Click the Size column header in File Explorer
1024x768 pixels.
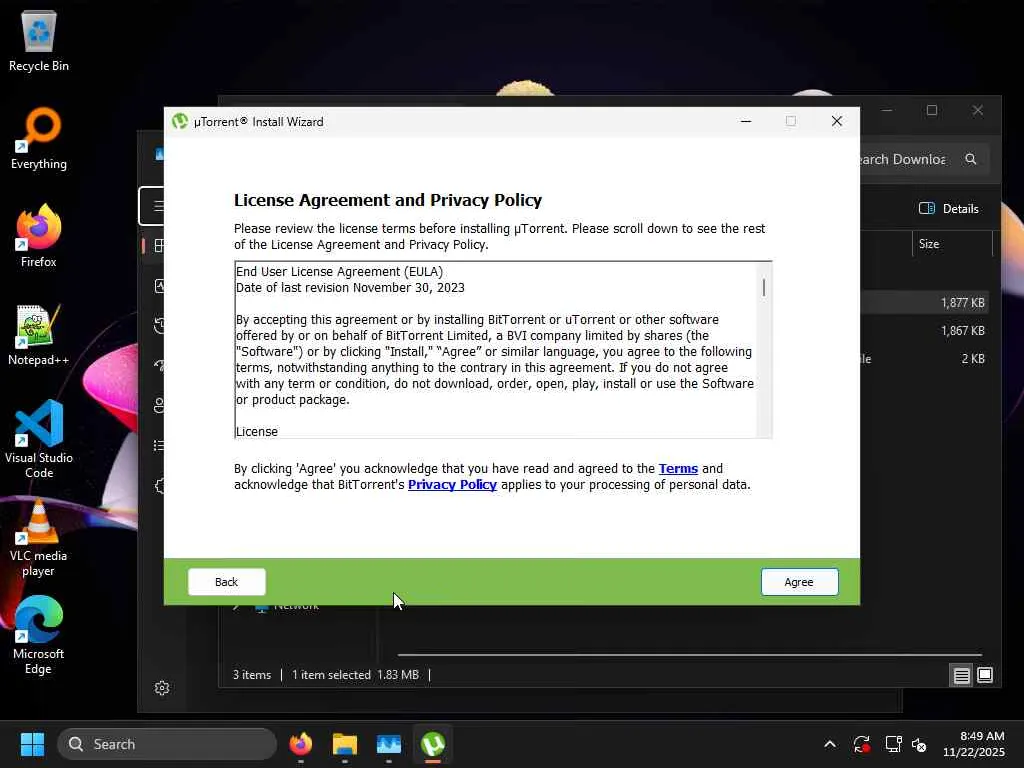tap(951, 244)
